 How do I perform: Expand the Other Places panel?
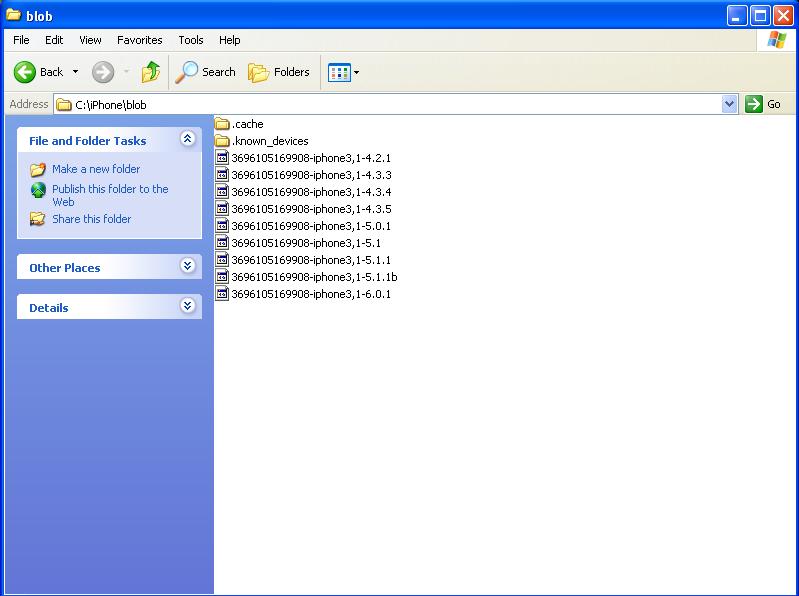click(x=187, y=266)
